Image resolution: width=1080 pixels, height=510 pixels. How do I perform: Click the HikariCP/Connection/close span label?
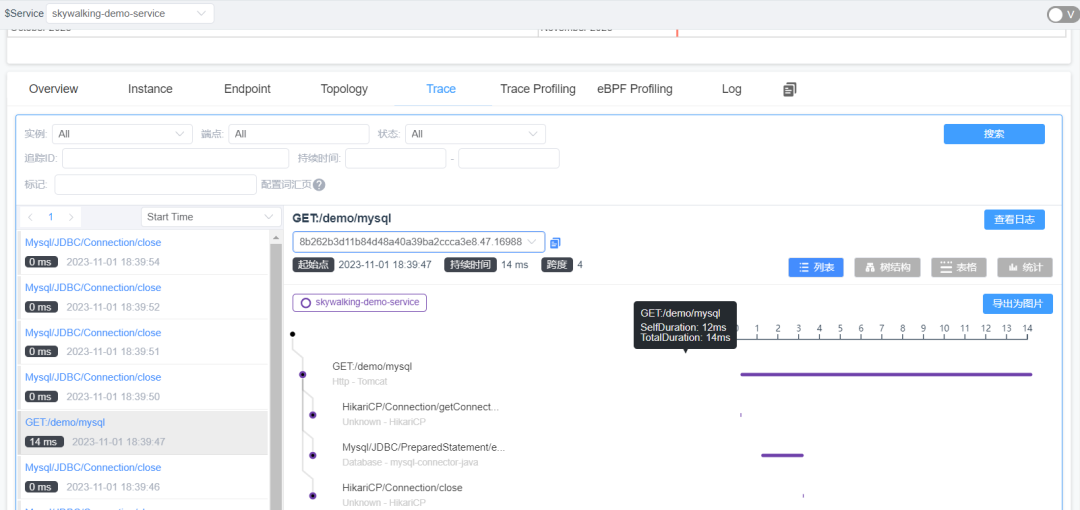402,488
